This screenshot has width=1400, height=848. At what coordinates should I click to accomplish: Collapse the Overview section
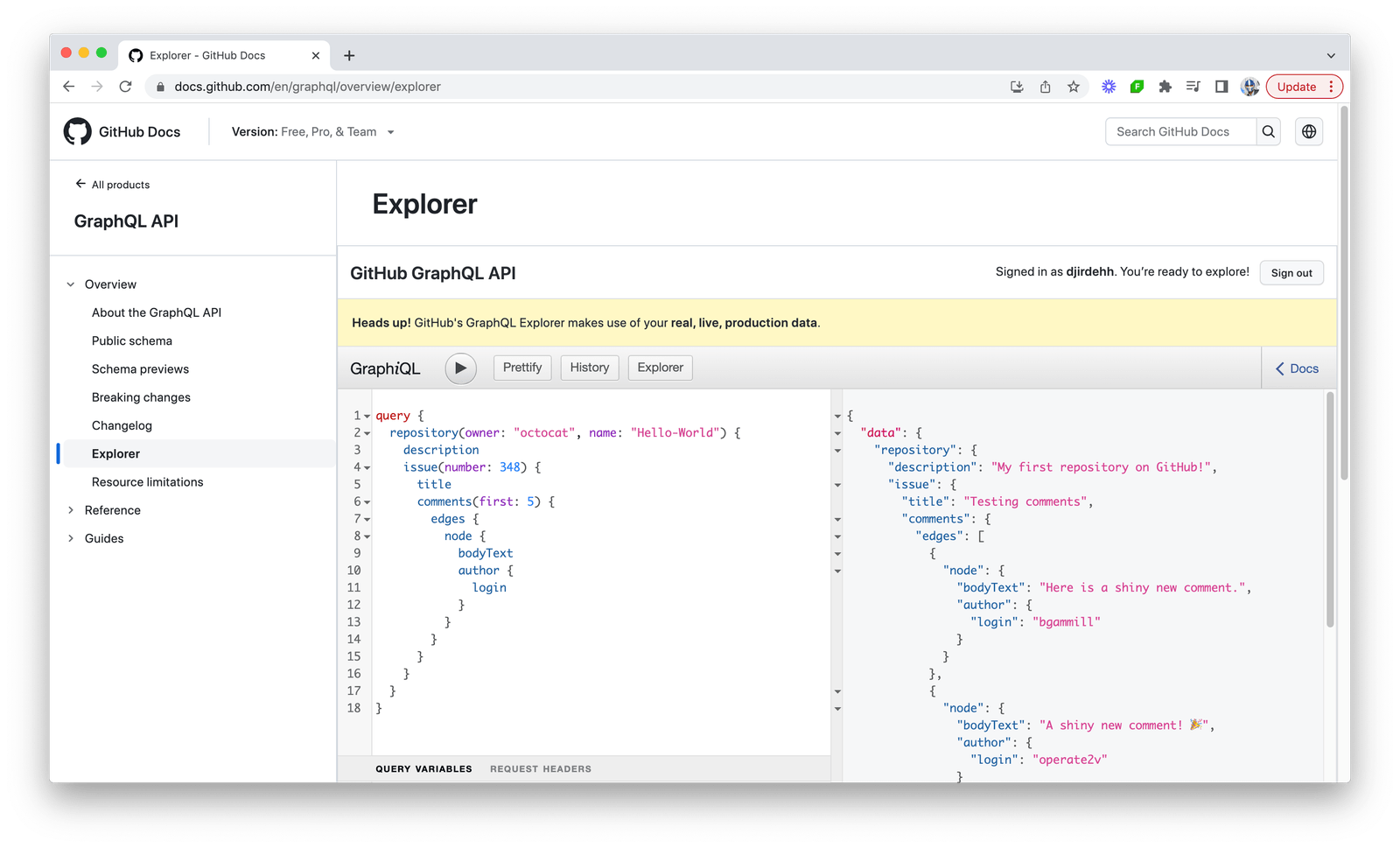[71, 284]
